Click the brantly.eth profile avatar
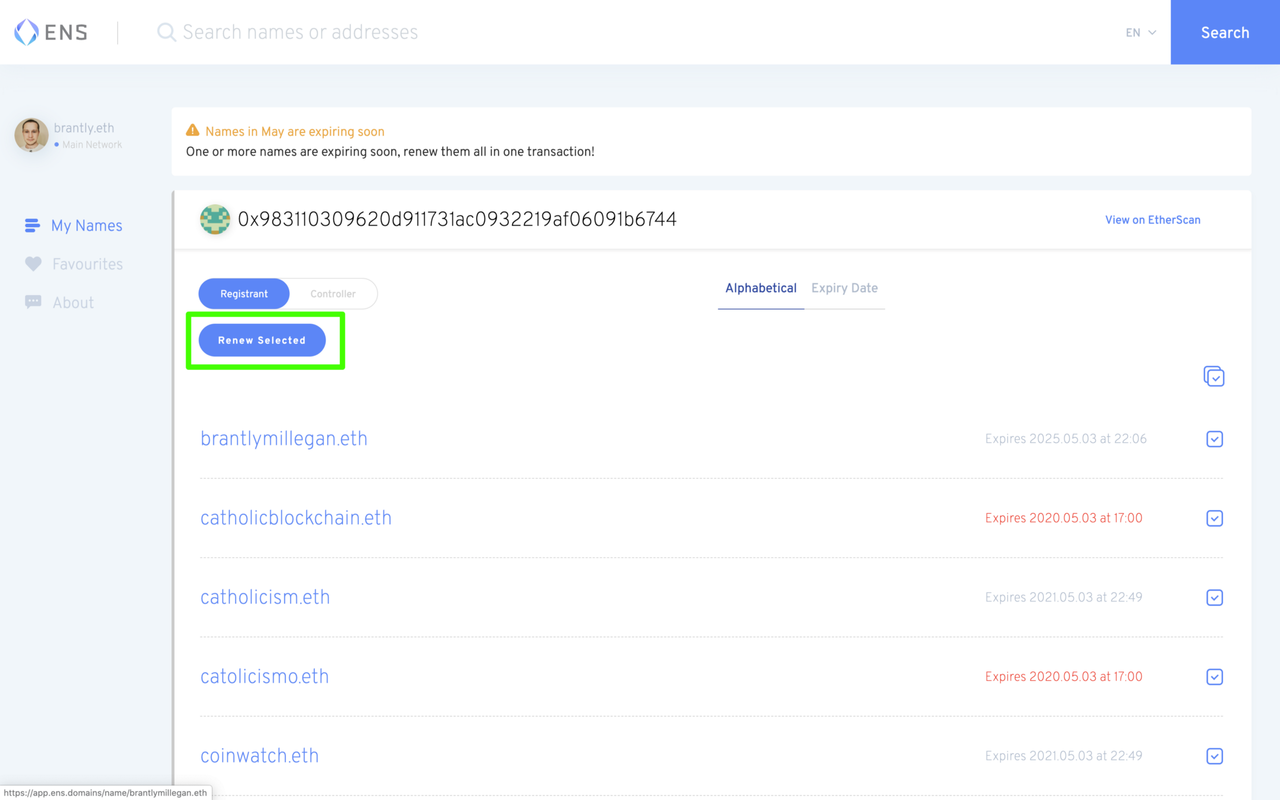Viewport: 1280px width, 800px height. click(x=31, y=135)
